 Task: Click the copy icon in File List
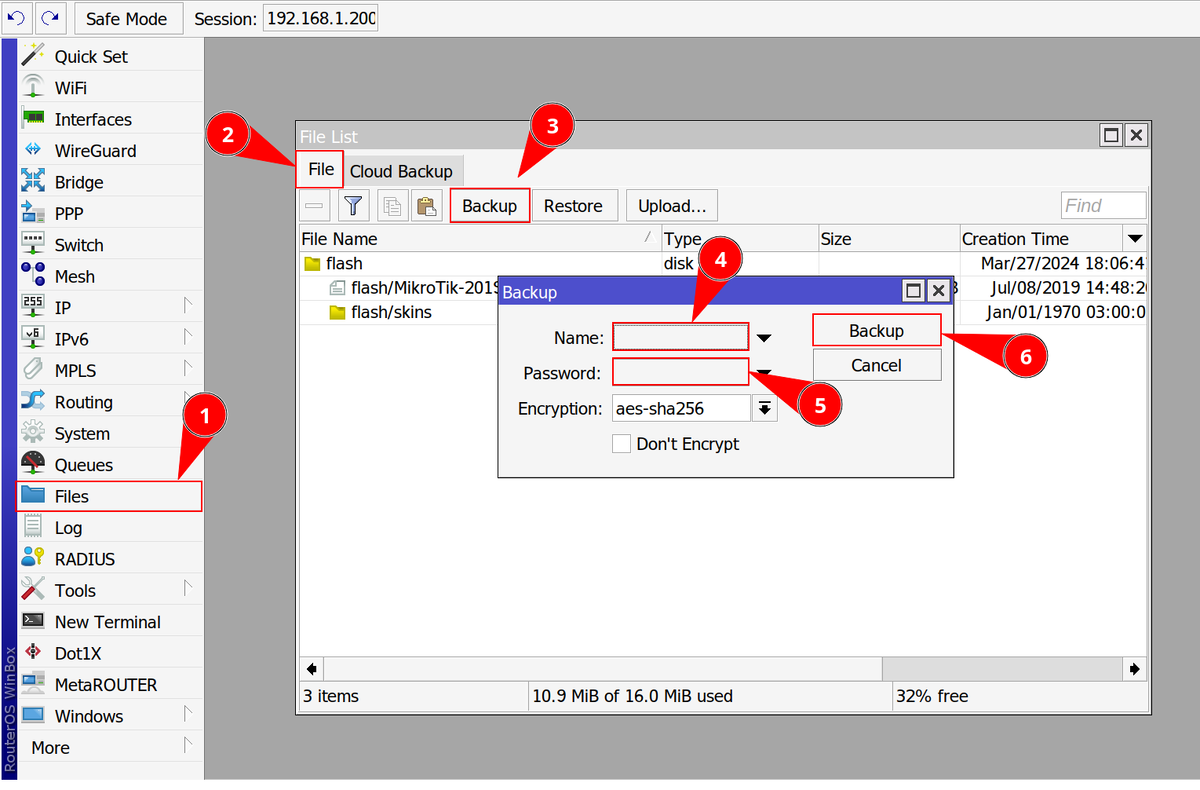[x=392, y=206]
